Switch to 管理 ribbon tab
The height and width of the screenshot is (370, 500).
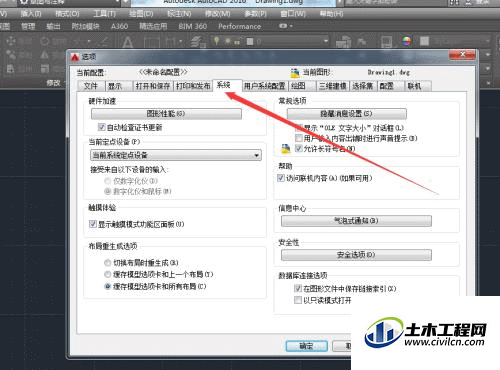point(28,26)
